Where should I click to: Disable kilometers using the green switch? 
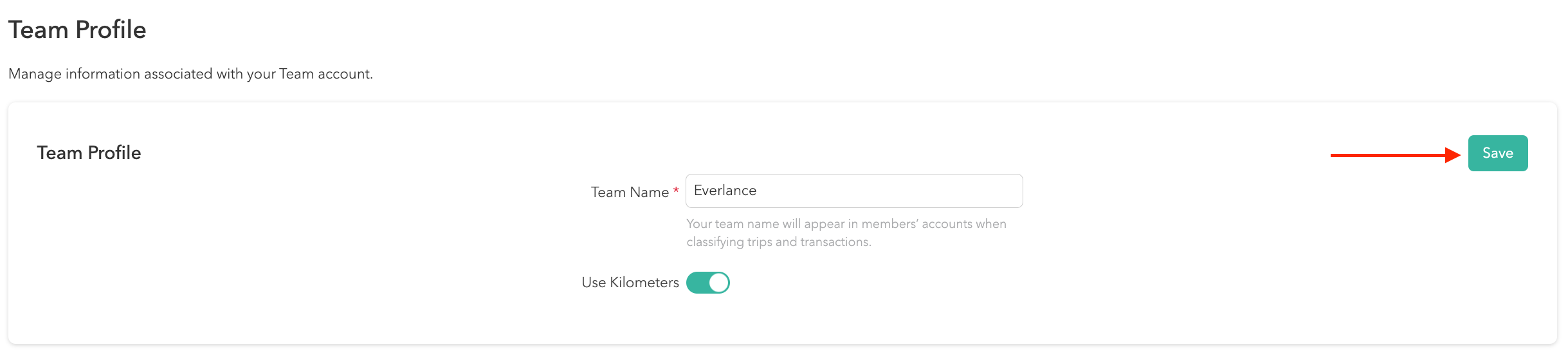(707, 283)
